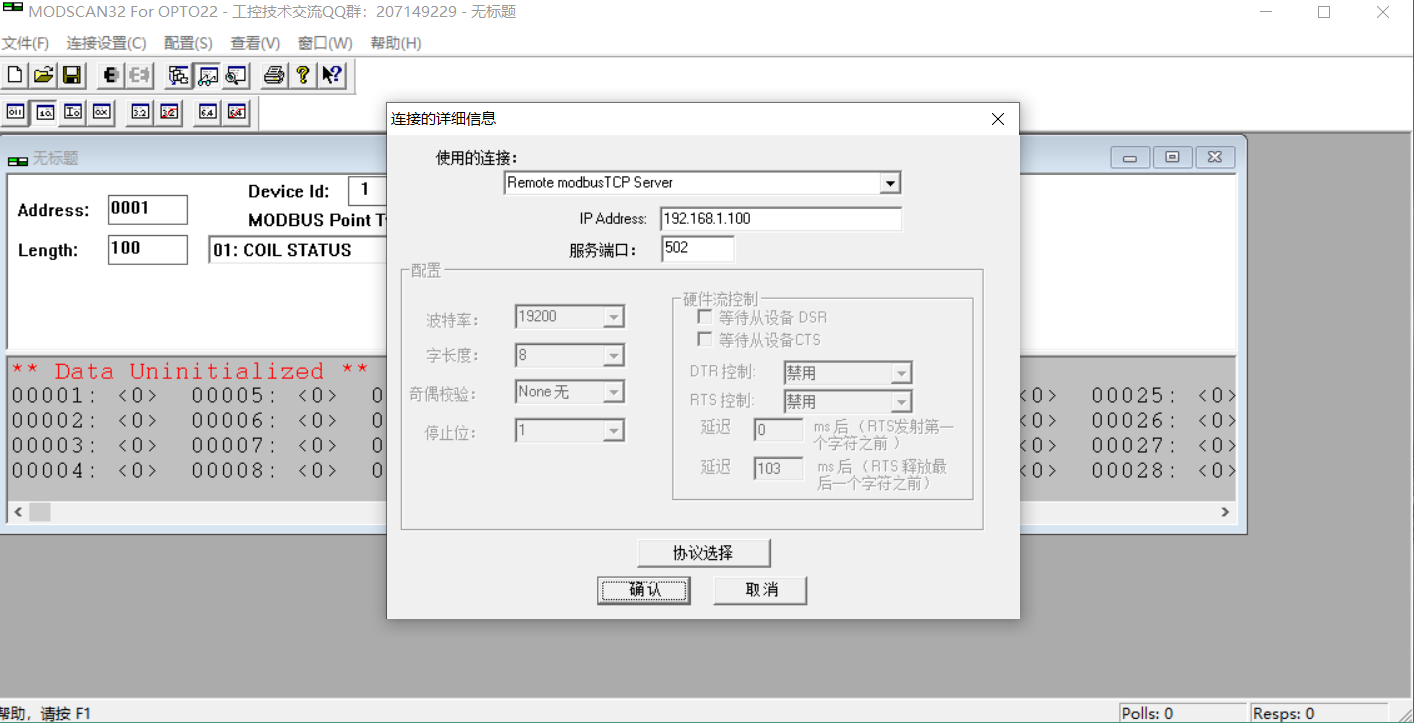Image resolution: width=1414 pixels, height=726 pixels.
Task: Click the 服务端口 field showing 502
Action: coord(697,249)
